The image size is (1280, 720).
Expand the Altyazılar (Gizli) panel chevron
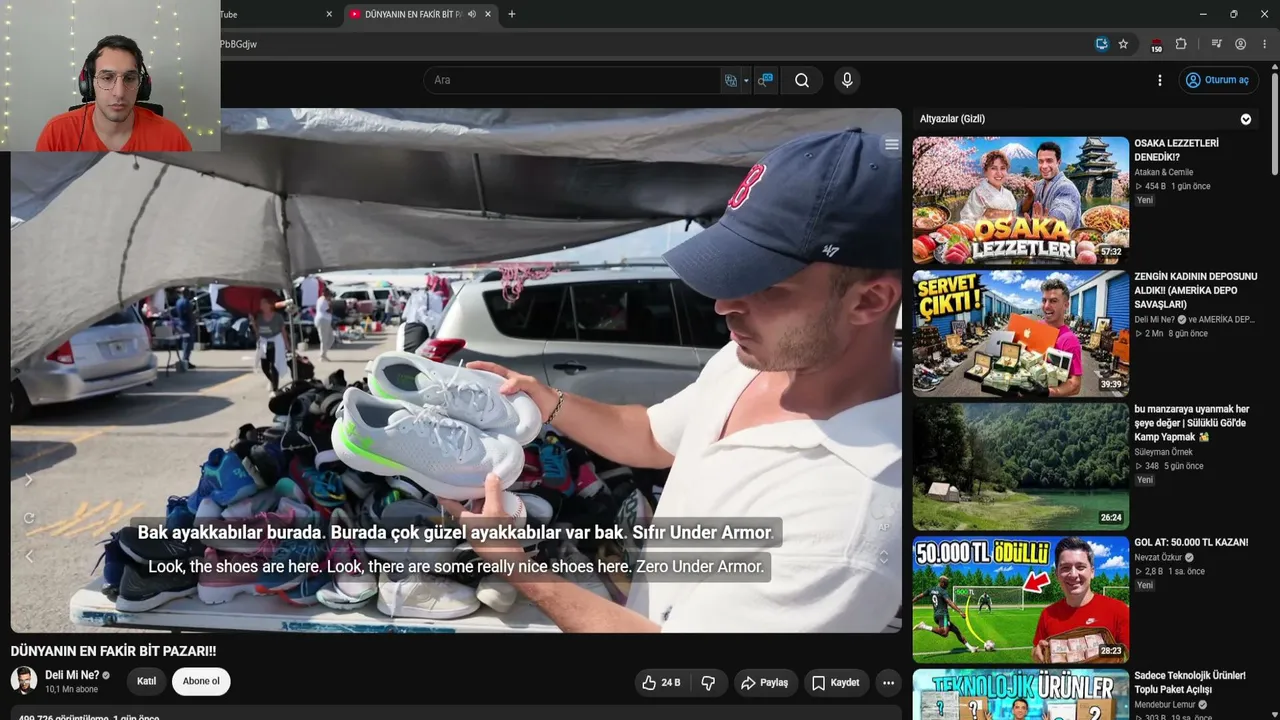click(x=1246, y=119)
